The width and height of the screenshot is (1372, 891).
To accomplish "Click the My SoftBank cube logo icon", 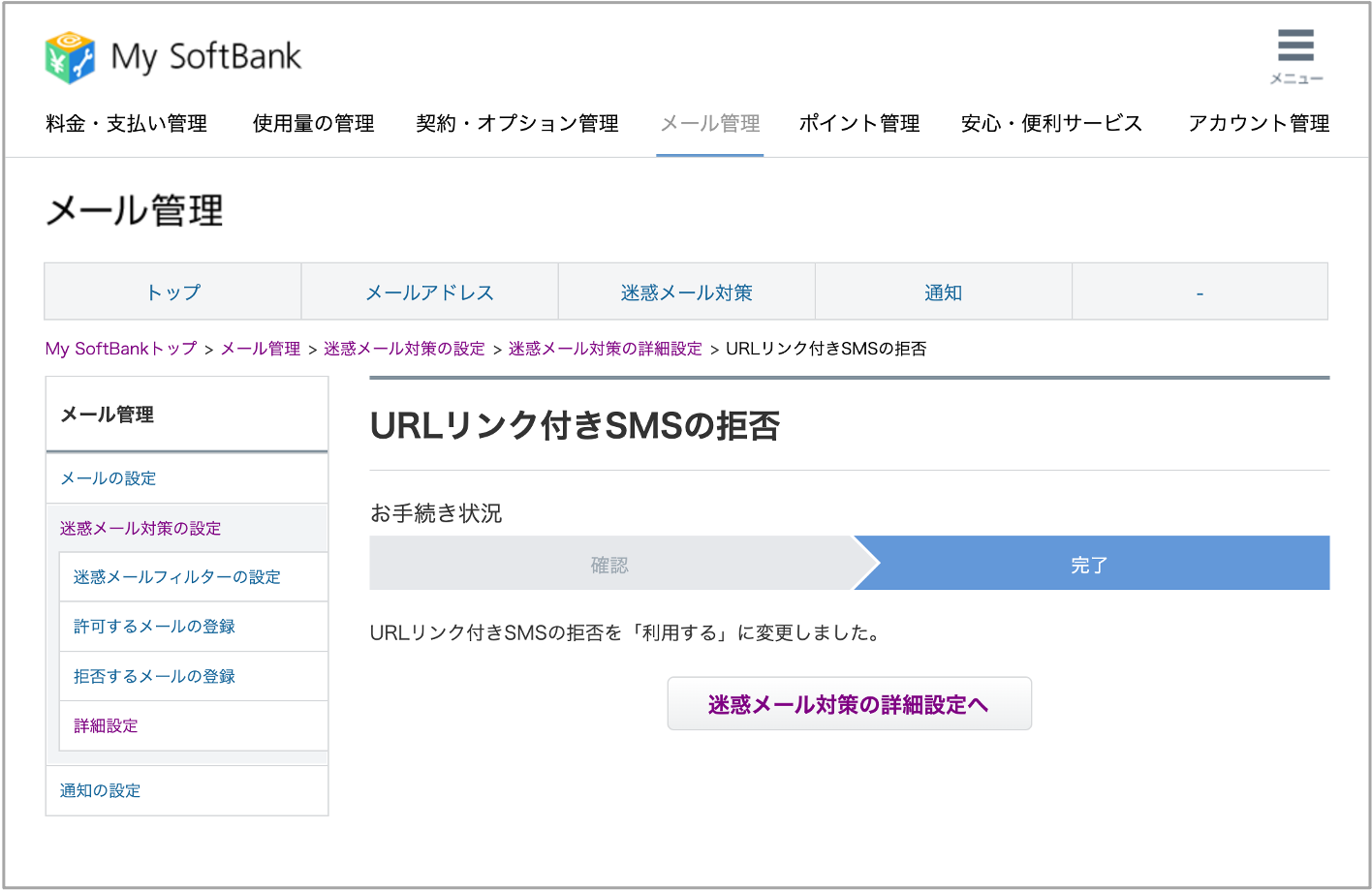I will (x=70, y=57).
